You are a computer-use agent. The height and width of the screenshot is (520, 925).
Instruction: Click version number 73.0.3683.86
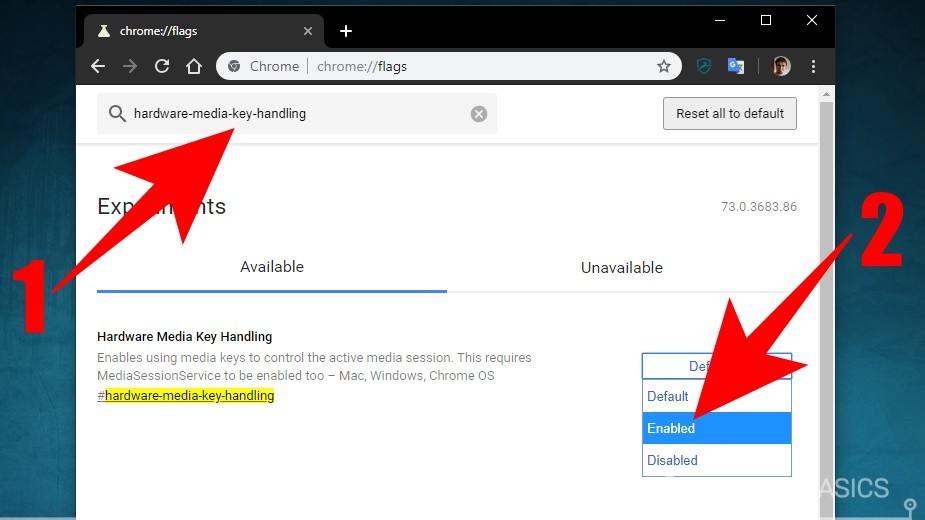(x=759, y=207)
